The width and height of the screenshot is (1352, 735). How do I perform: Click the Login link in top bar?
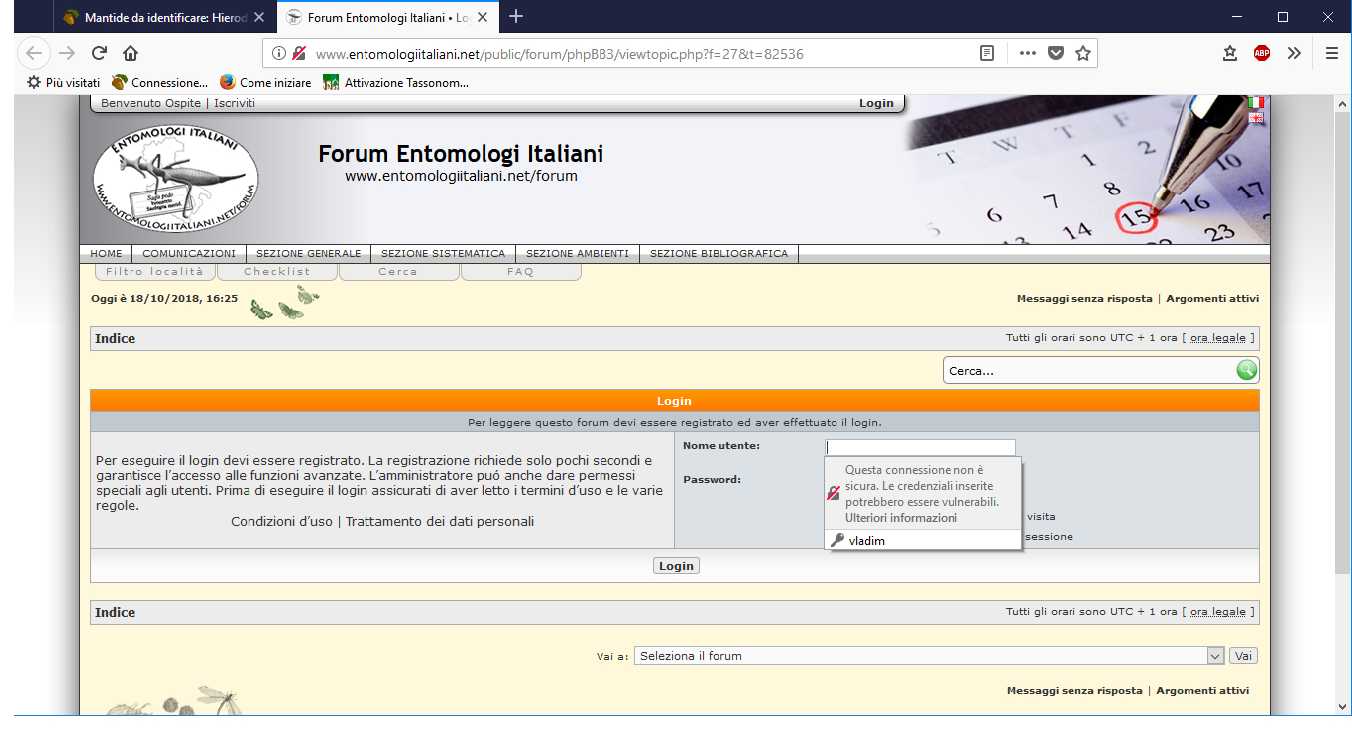876,103
